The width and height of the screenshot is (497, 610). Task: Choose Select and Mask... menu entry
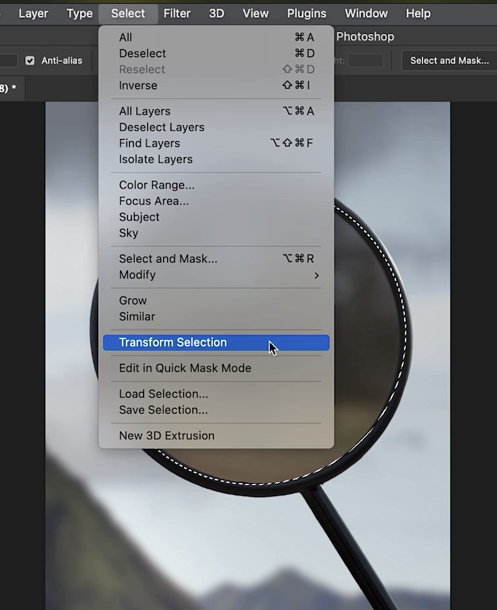point(216,259)
